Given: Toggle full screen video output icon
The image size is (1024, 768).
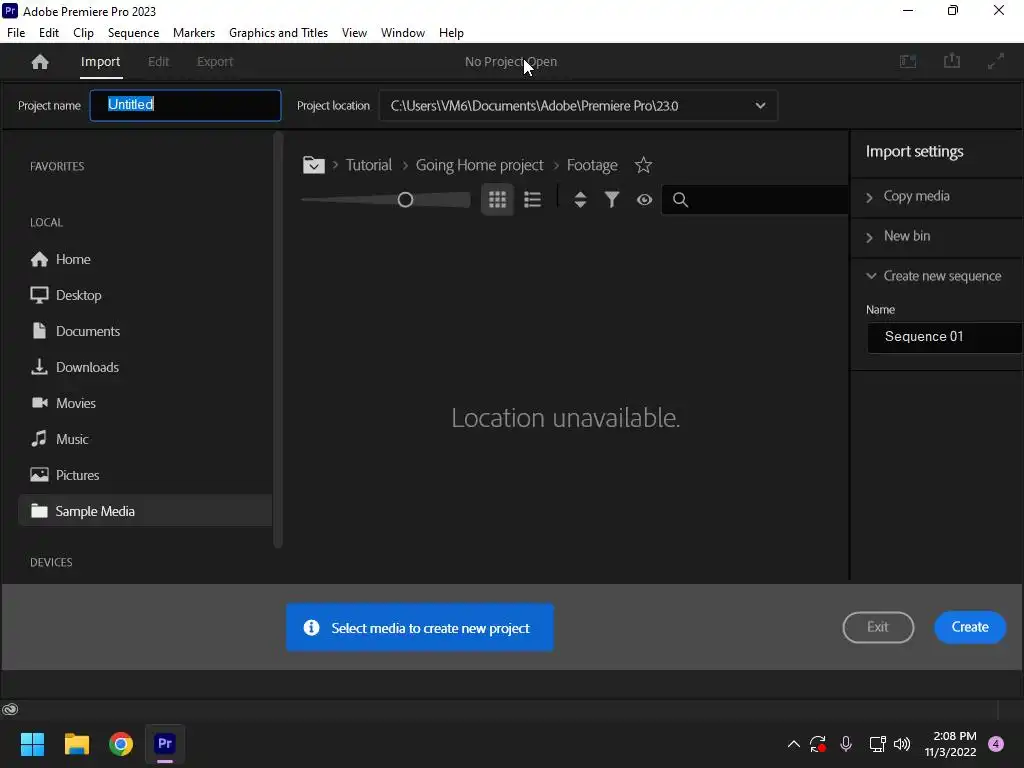Looking at the screenshot, I should coord(996,61).
